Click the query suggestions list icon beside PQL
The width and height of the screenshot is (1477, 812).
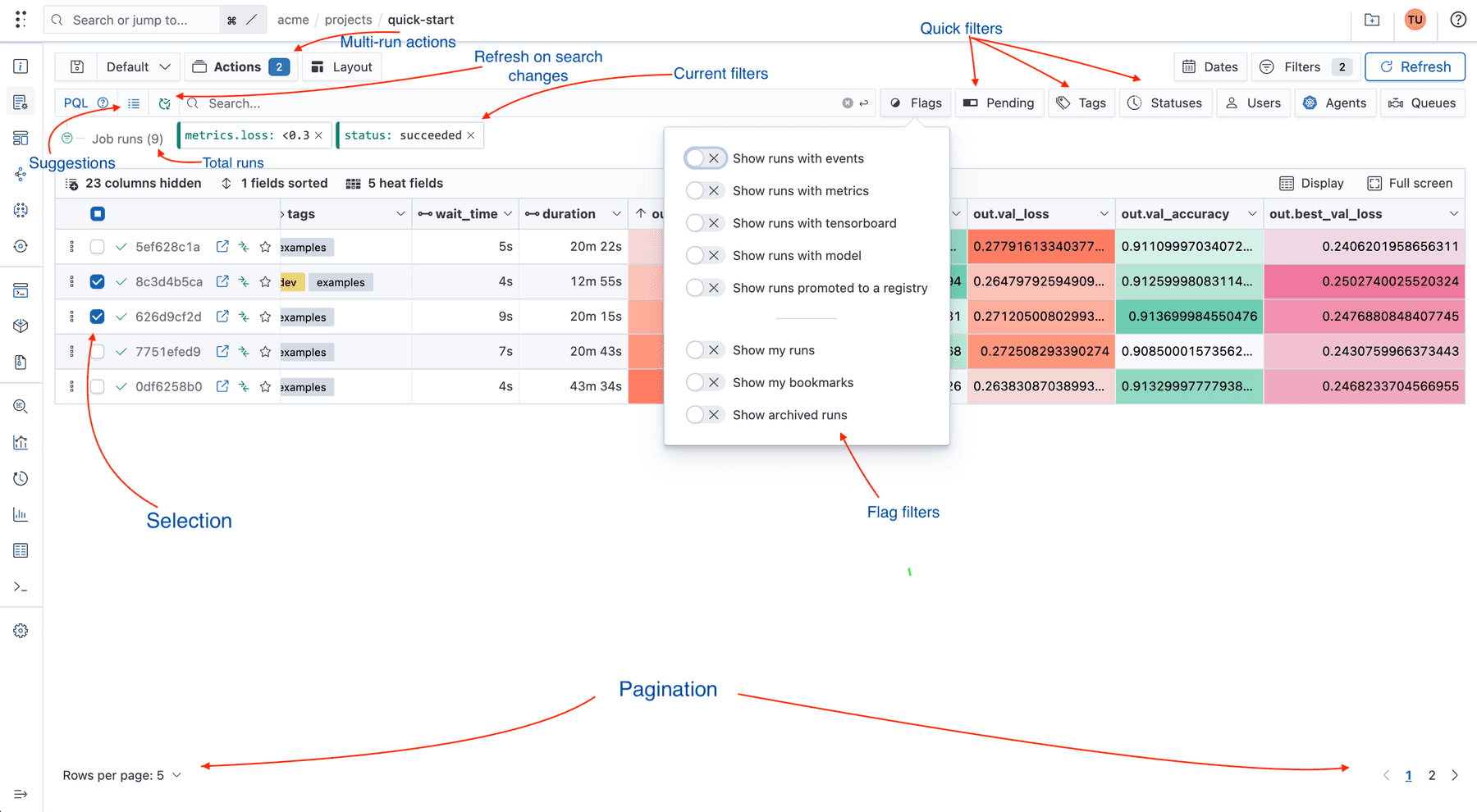[x=133, y=103]
